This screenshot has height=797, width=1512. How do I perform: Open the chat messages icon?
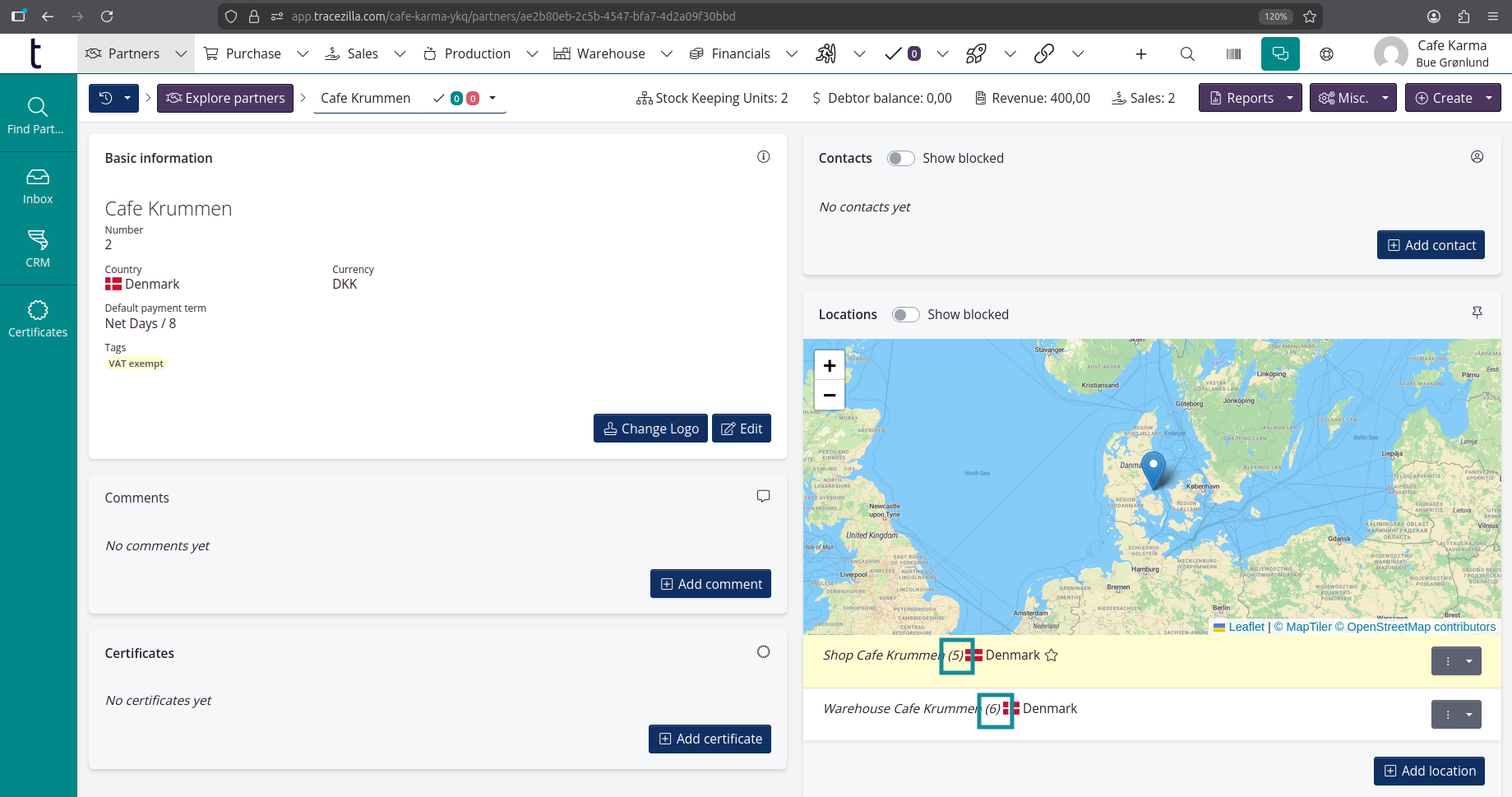pos(1279,53)
